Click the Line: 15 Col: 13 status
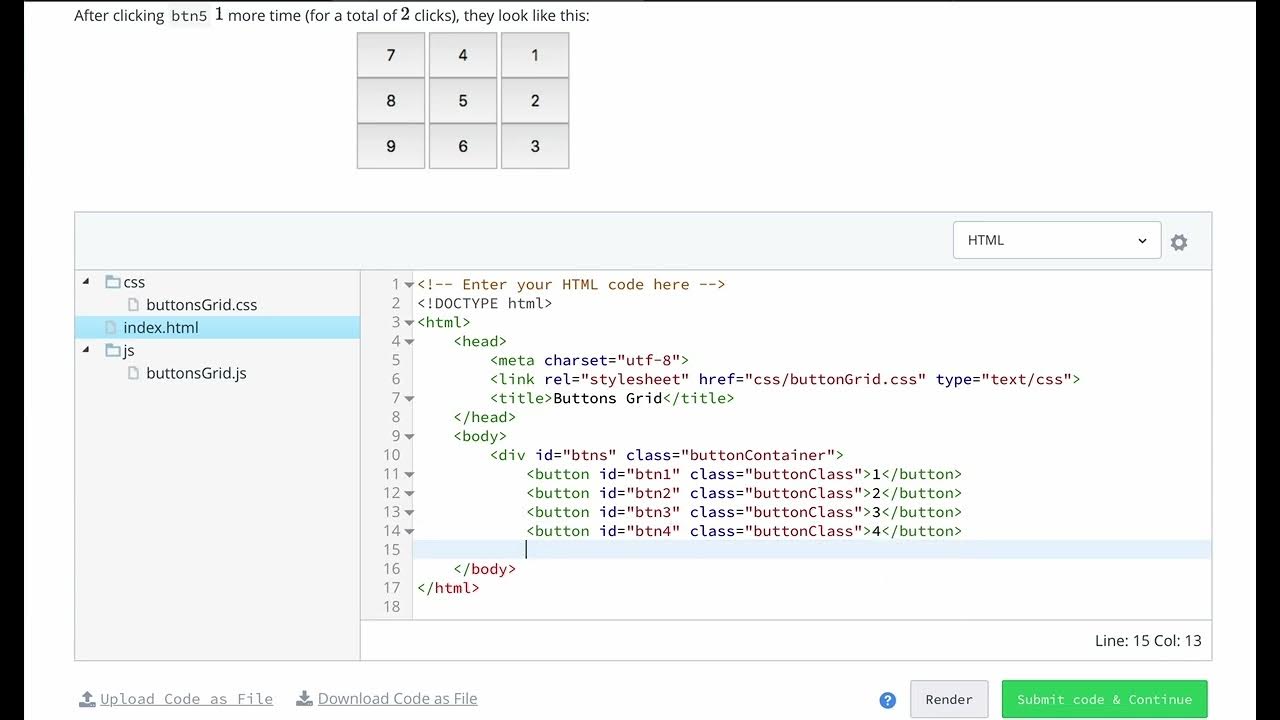 coord(1148,641)
